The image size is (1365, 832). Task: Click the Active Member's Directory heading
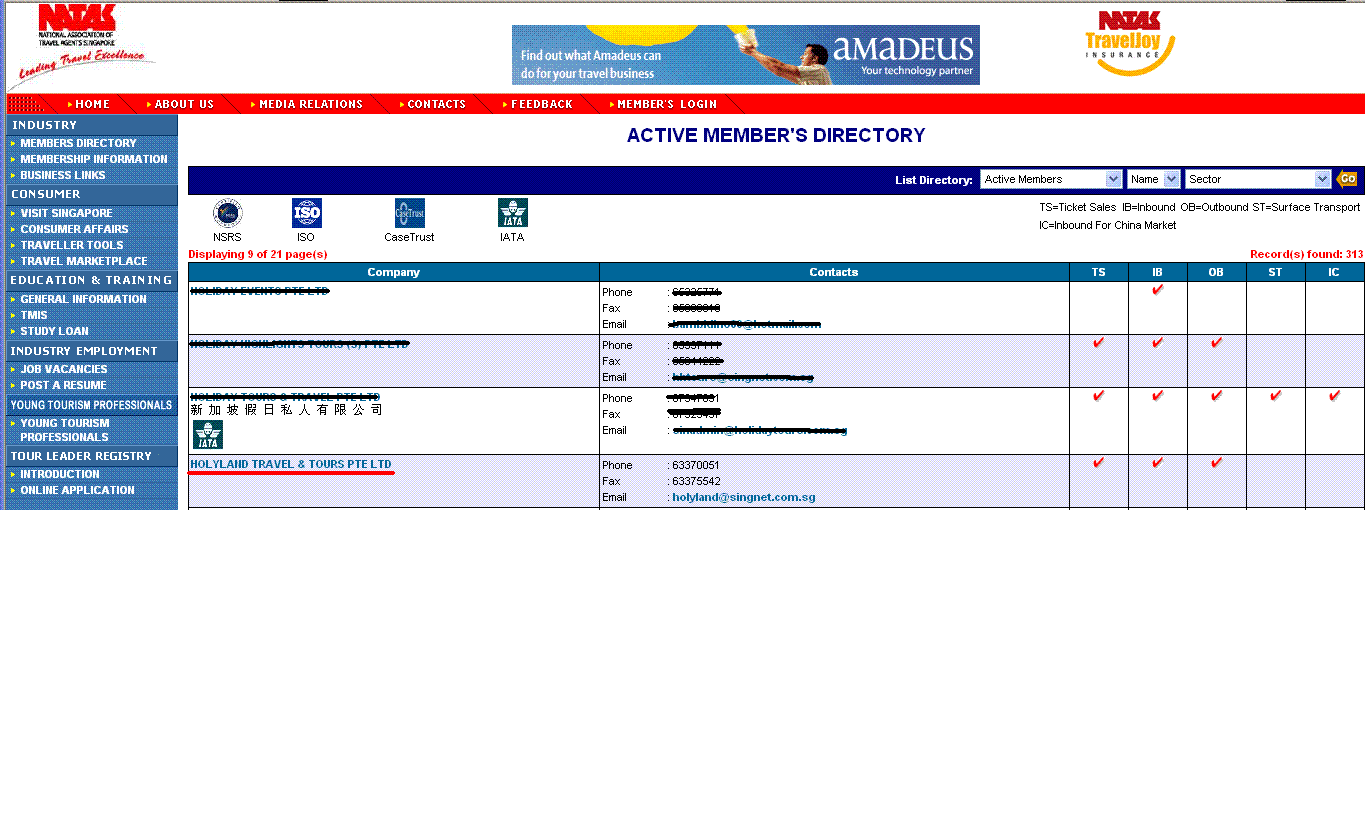[776, 135]
